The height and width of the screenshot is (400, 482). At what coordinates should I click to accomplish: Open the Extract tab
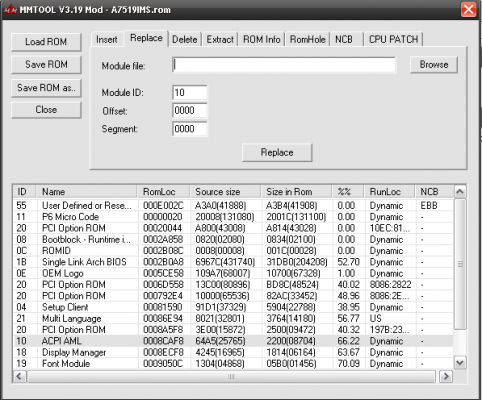click(x=220, y=39)
